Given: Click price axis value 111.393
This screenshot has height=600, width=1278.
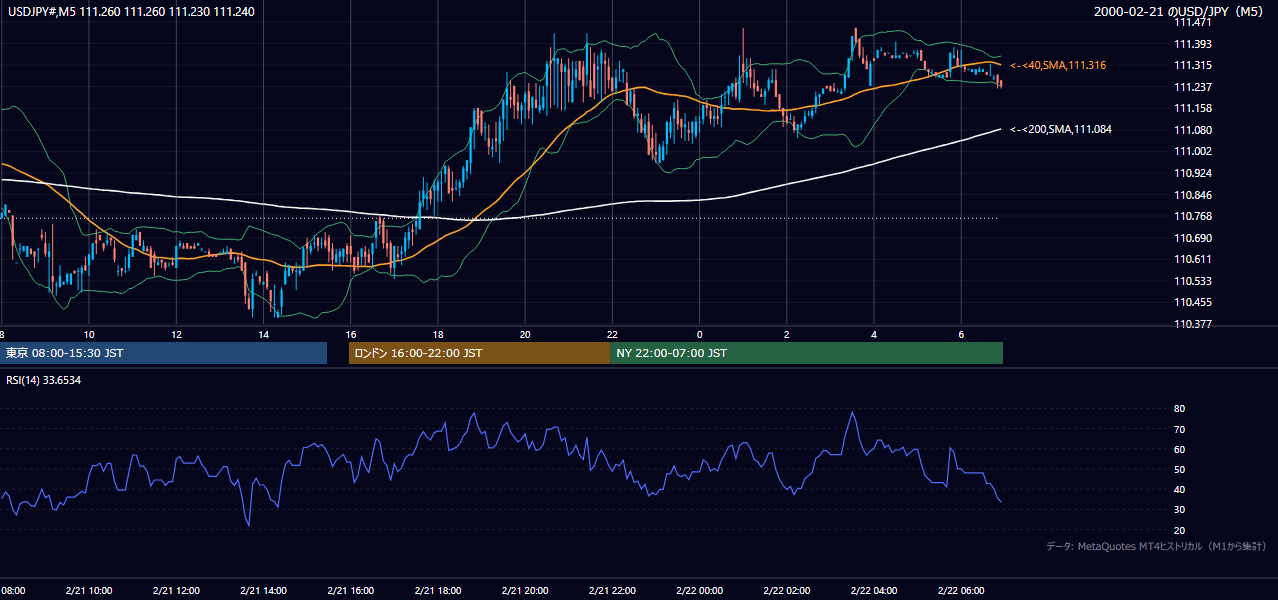Looking at the screenshot, I should pos(1193,44).
